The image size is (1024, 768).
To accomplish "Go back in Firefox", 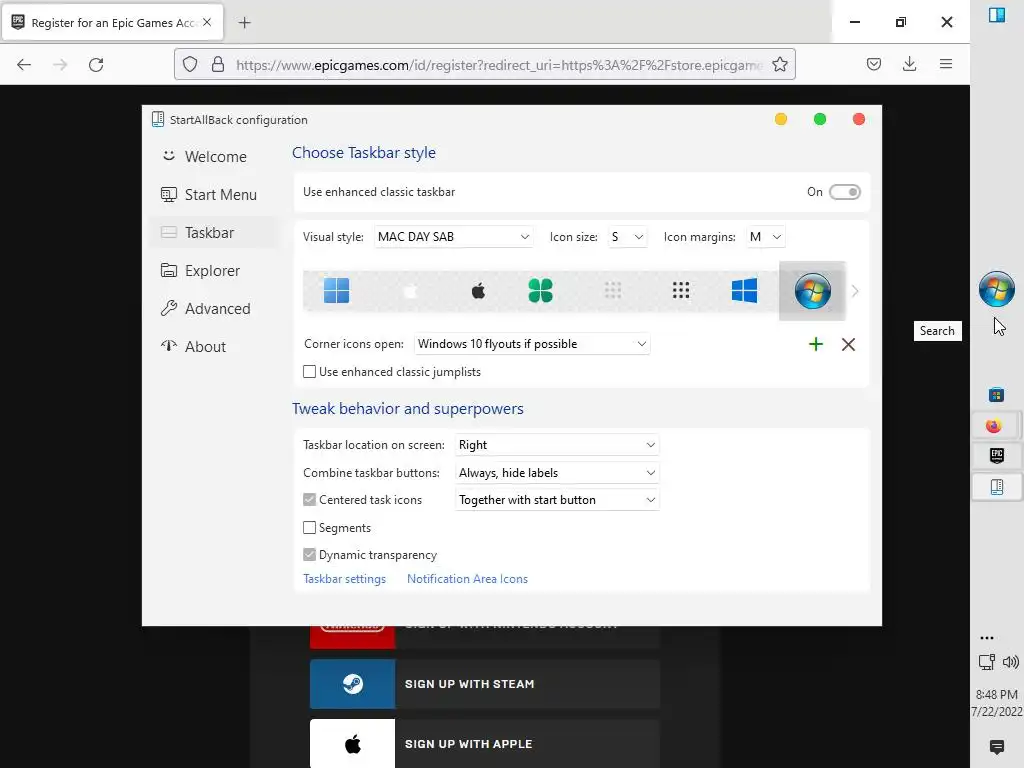I will click(x=24, y=65).
